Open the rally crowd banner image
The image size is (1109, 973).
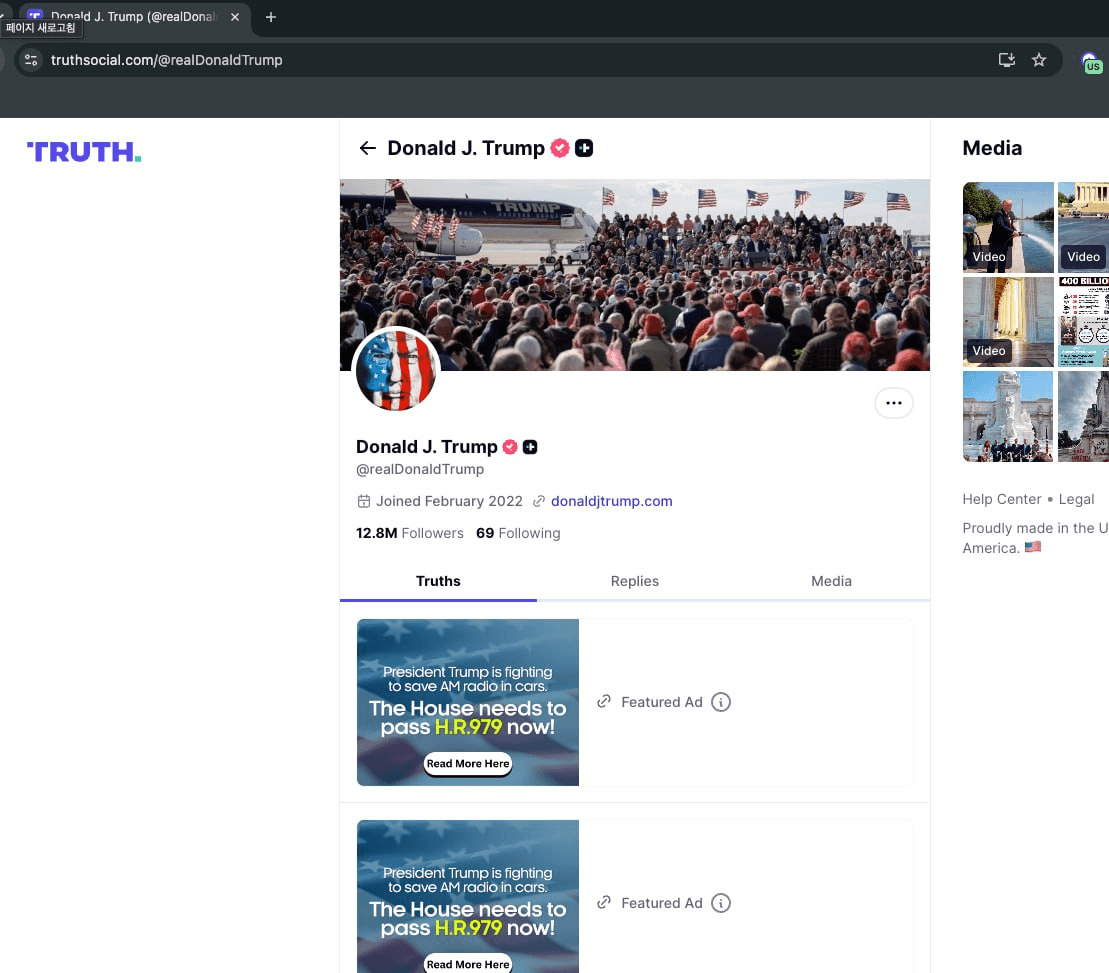(x=634, y=274)
